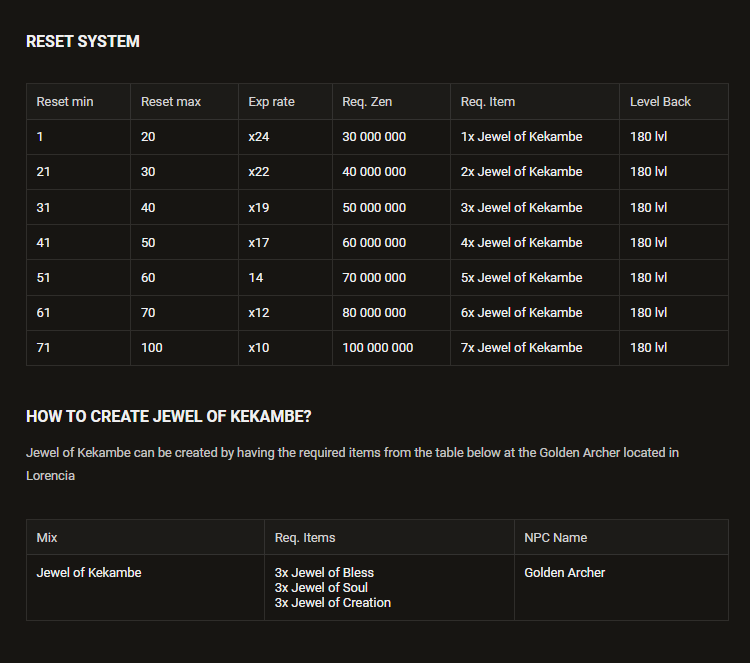Select the 80 000 000 zen cell
This screenshot has height=663, width=750.
point(391,313)
